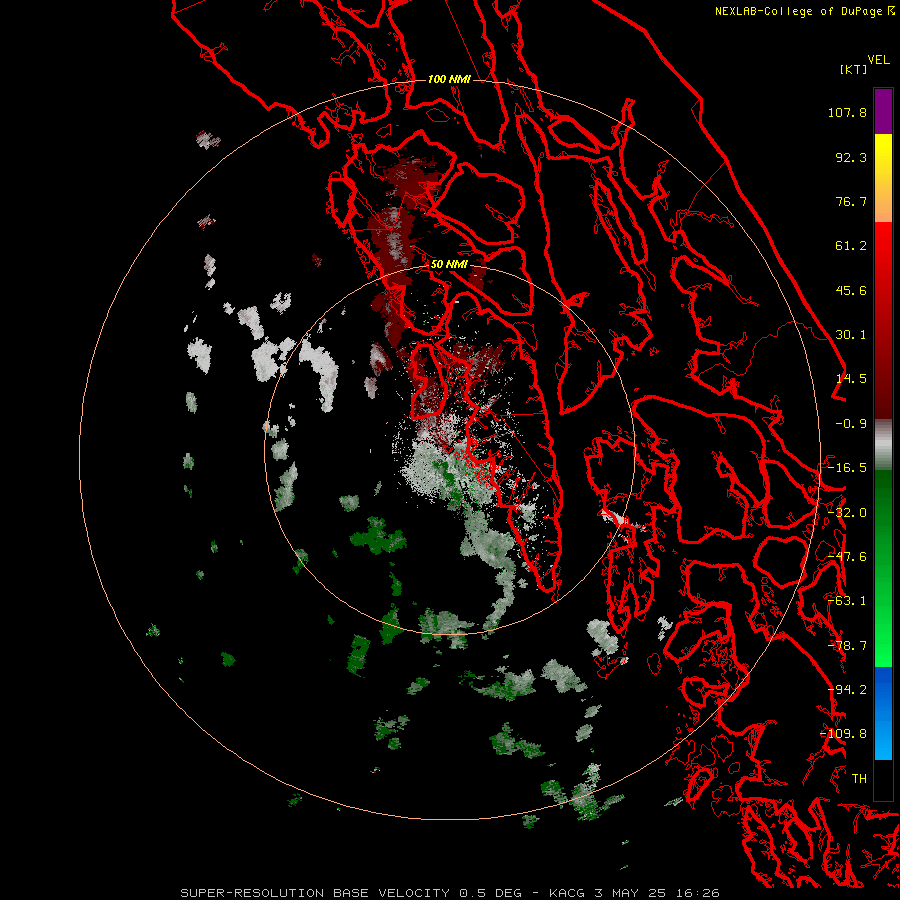Click the 30.1 value on the velocity scale
This screenshot has height=900, width=900.
851,335
